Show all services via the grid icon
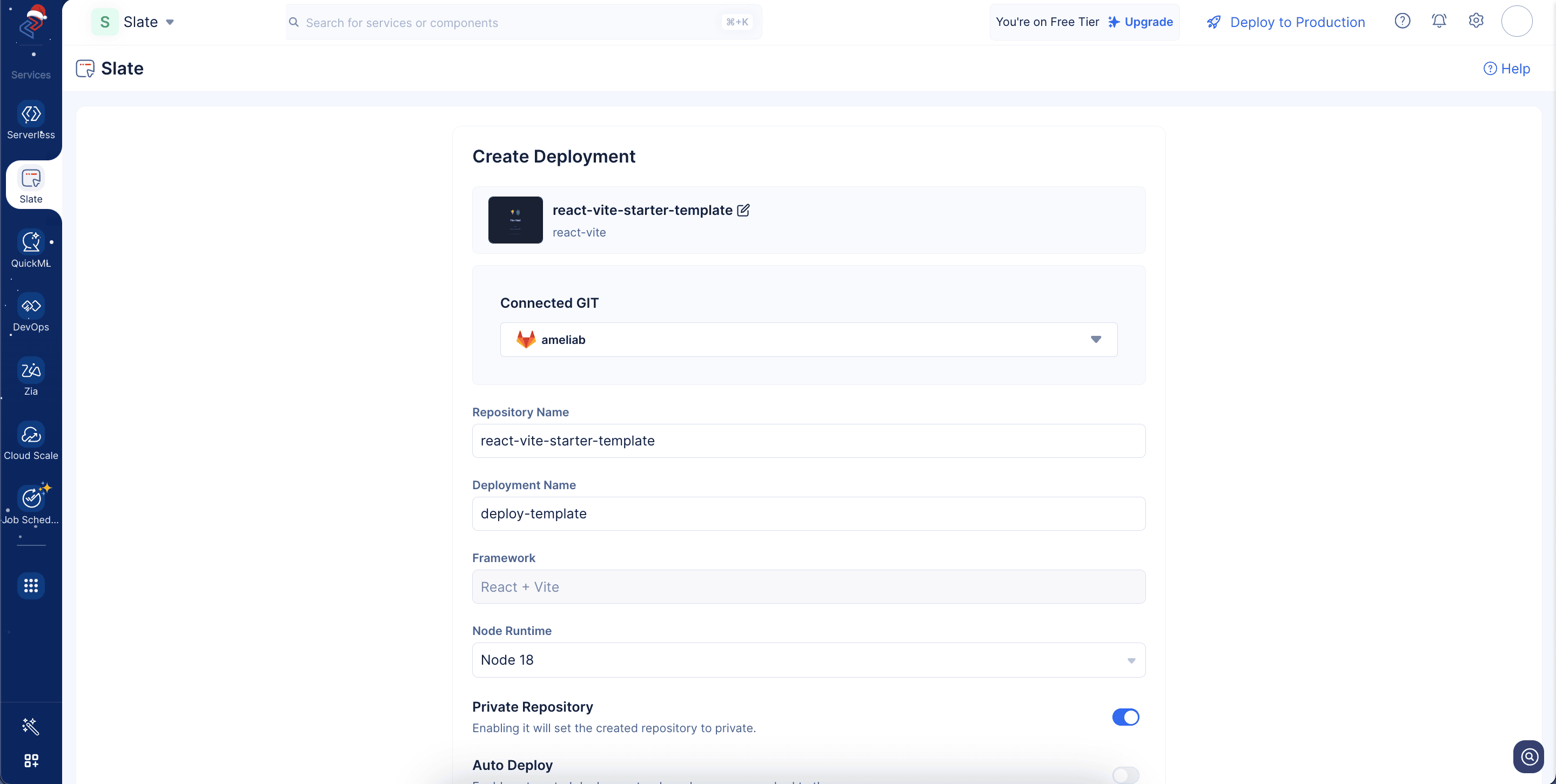The width and height of the screenshot is (1556, 784). click(31, 585)
